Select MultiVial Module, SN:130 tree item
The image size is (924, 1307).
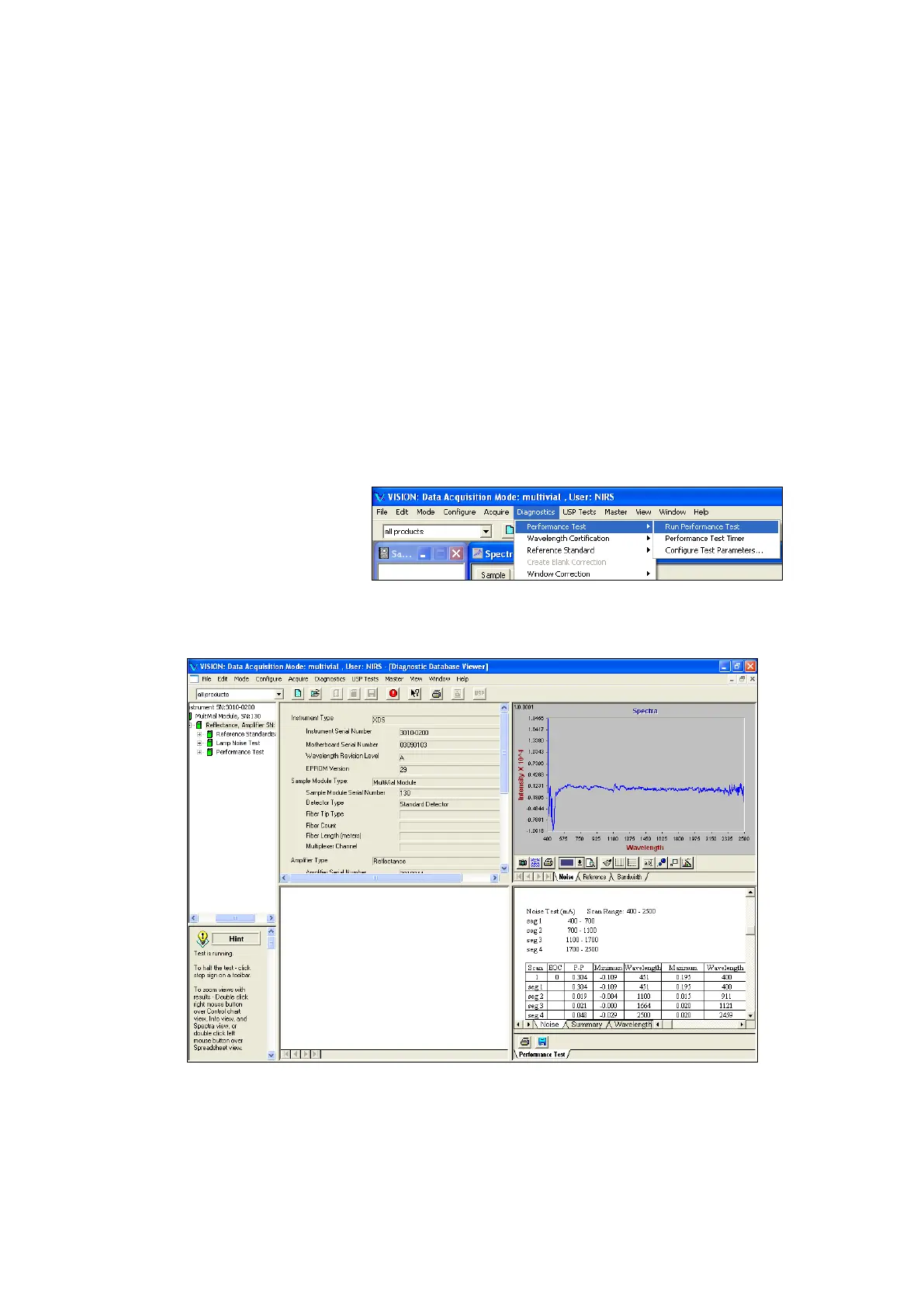click(227, 716)
